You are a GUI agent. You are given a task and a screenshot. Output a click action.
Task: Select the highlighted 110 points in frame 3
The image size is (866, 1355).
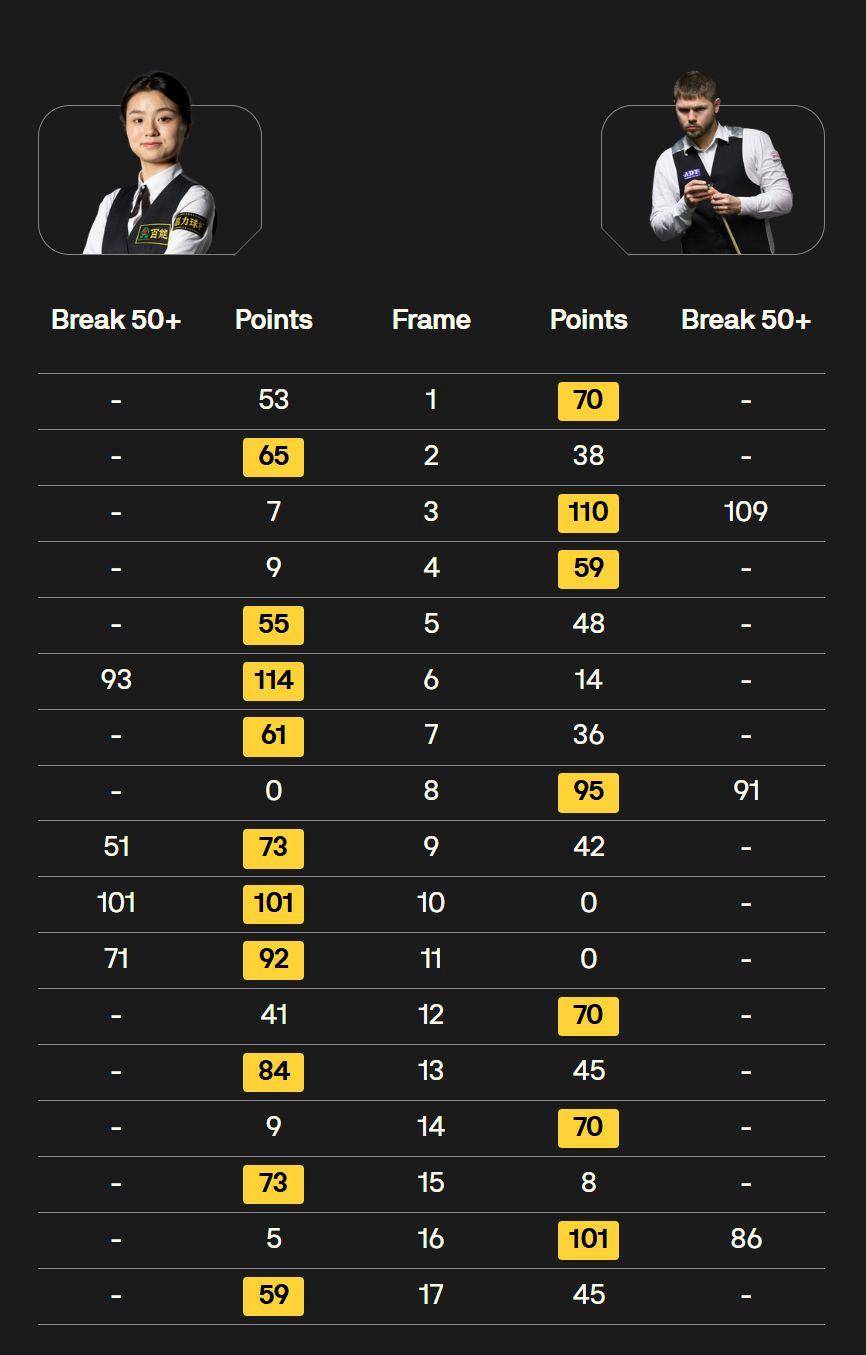(588, 513)
